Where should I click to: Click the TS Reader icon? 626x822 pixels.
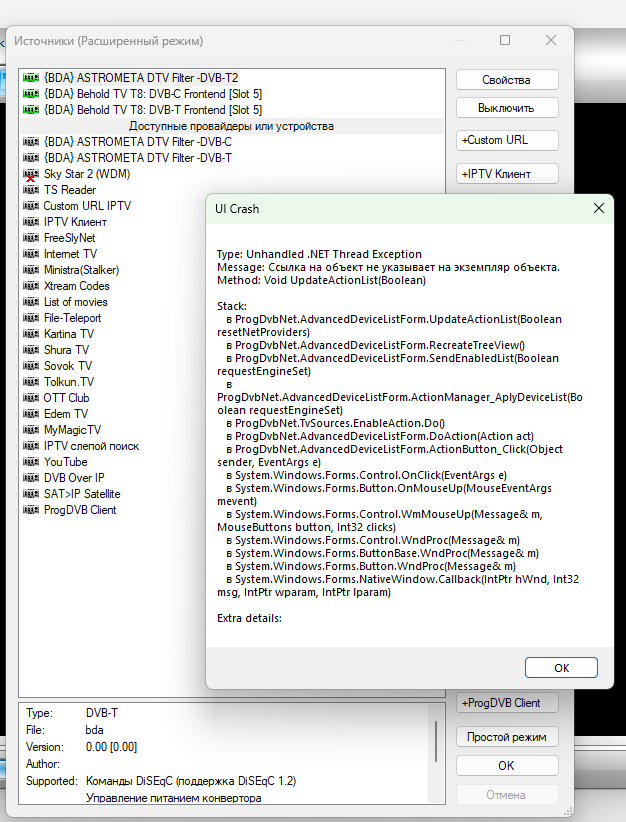pos(30,190)
